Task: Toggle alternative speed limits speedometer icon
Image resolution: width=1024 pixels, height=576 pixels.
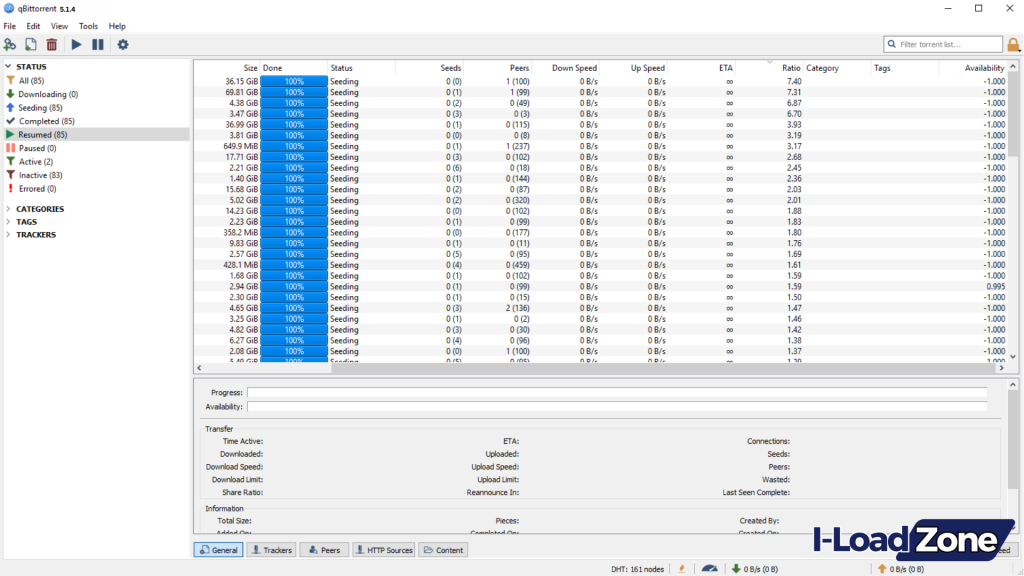Action: tap(709, 569)
